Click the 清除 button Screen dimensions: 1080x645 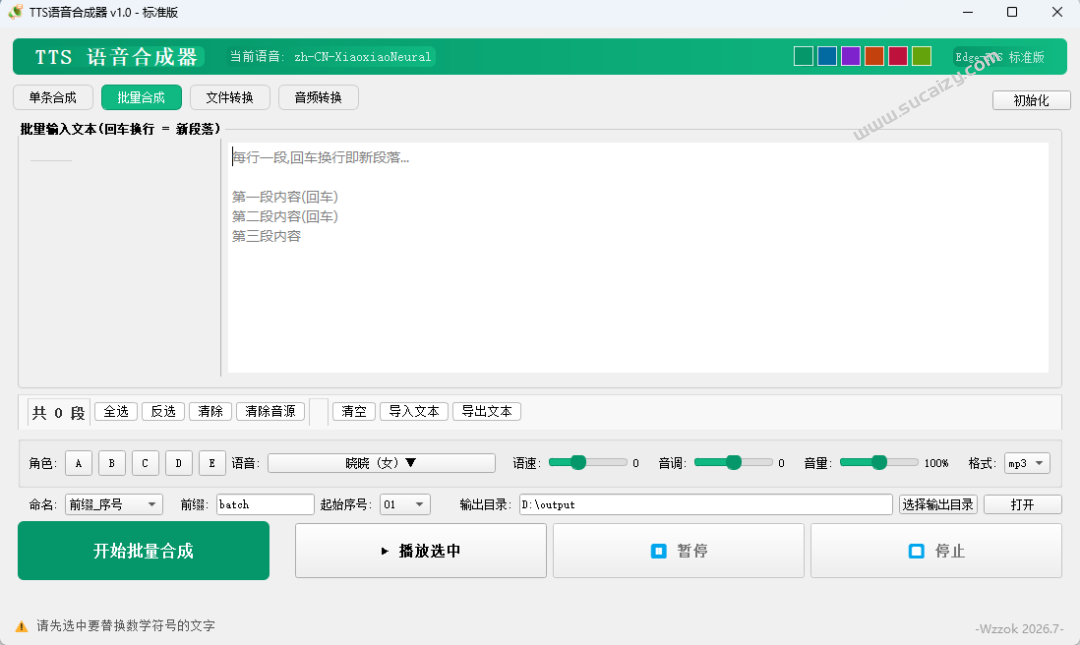pos(210,411)
